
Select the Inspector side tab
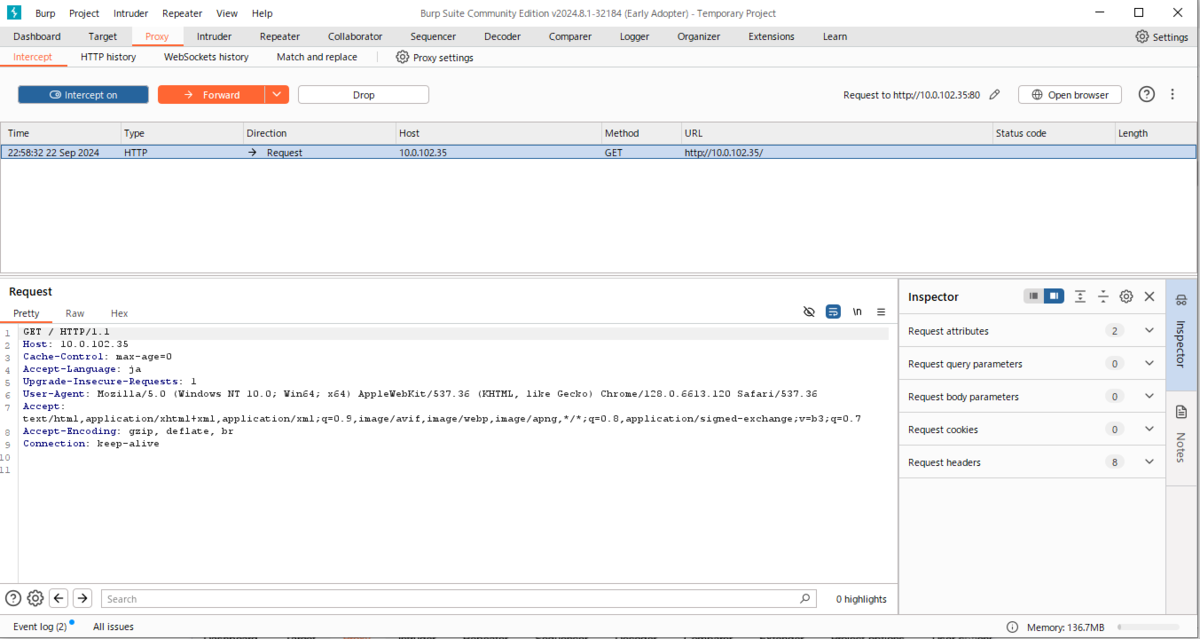[x=1181, y=335]
